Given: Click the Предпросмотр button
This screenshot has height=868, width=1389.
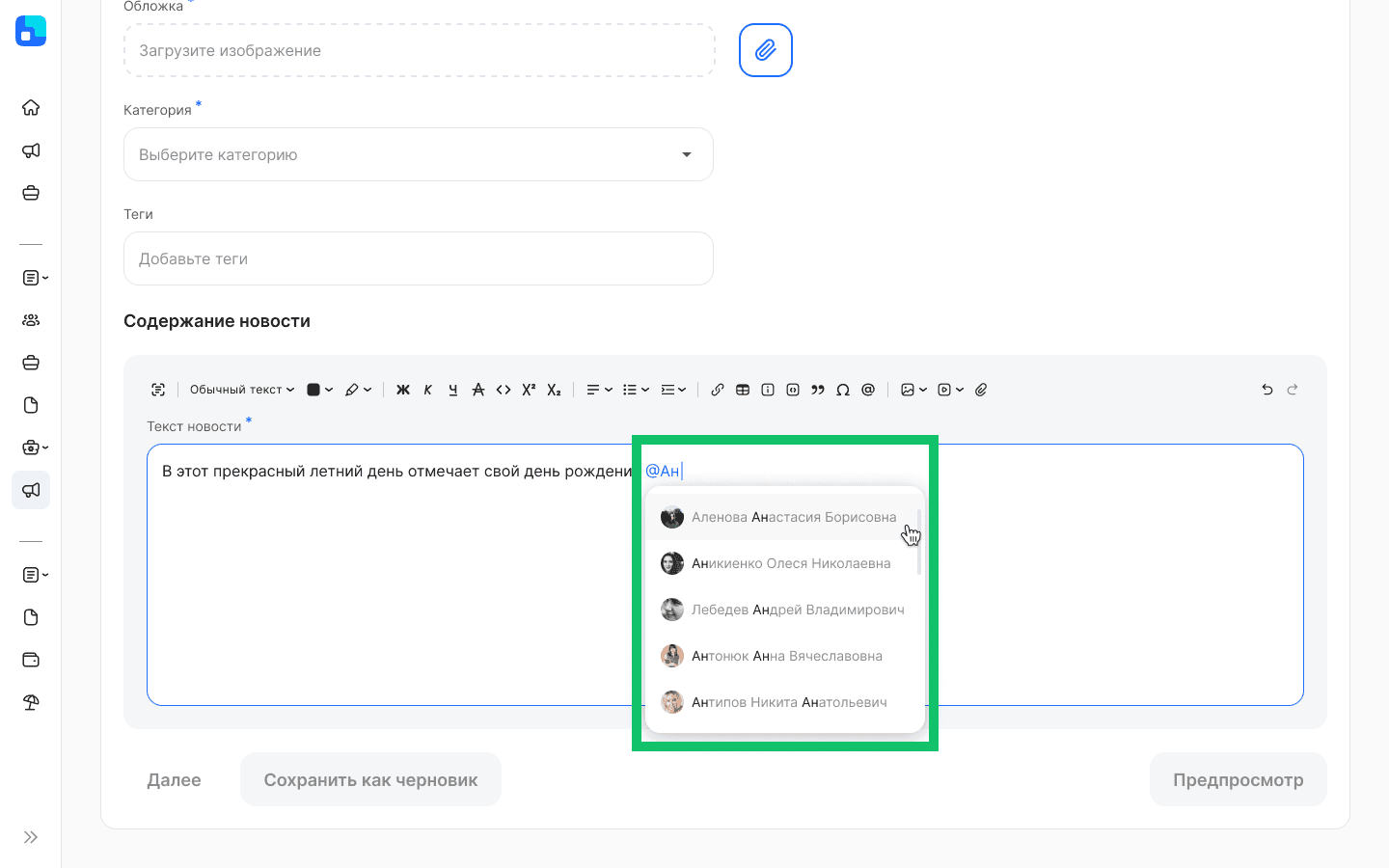Looking at the screenshot, I should 1238,779.
